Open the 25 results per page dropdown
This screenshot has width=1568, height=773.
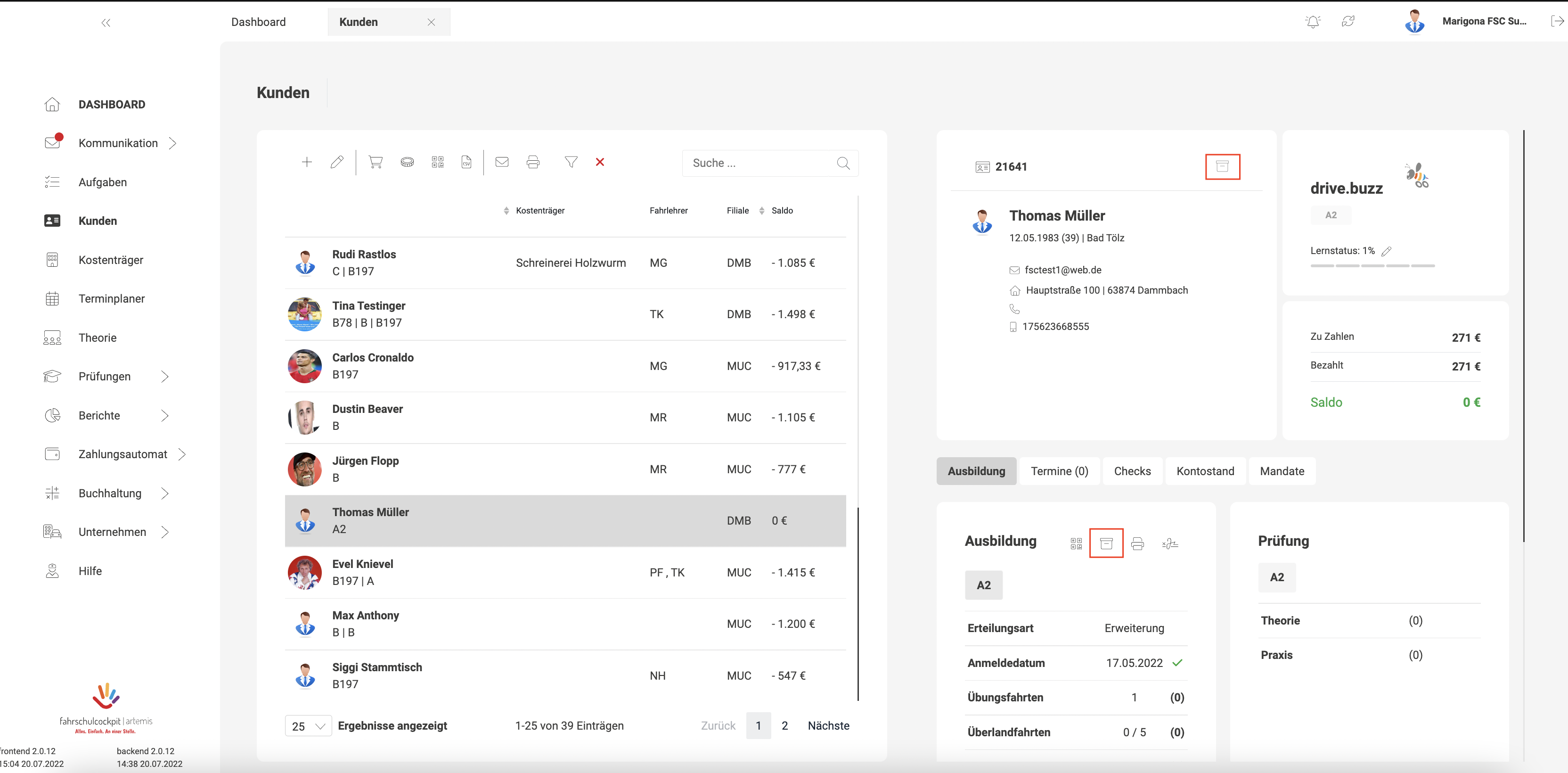coord(308,725)
